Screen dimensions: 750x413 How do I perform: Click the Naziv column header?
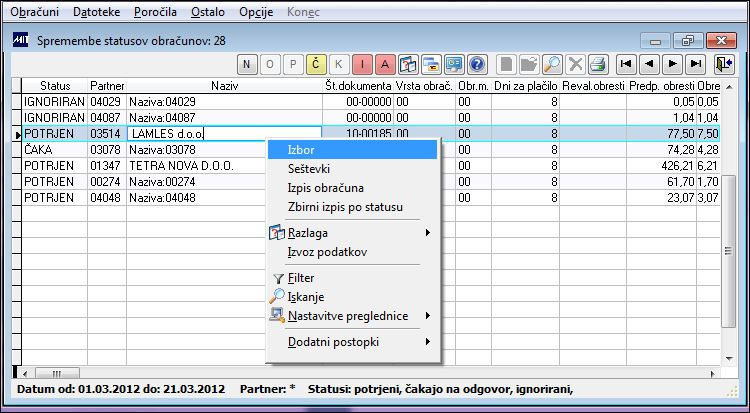pyautogui.click(x=224, y=86)
